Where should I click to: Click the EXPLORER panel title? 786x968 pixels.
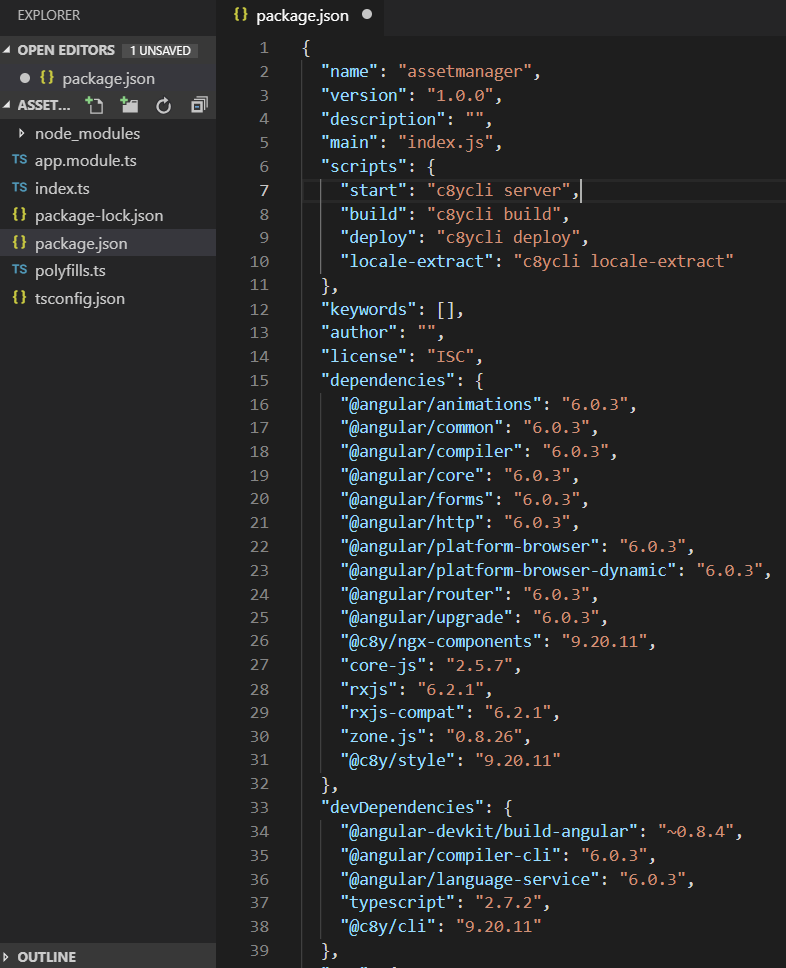pyautogui.click(x=49, y=16)
